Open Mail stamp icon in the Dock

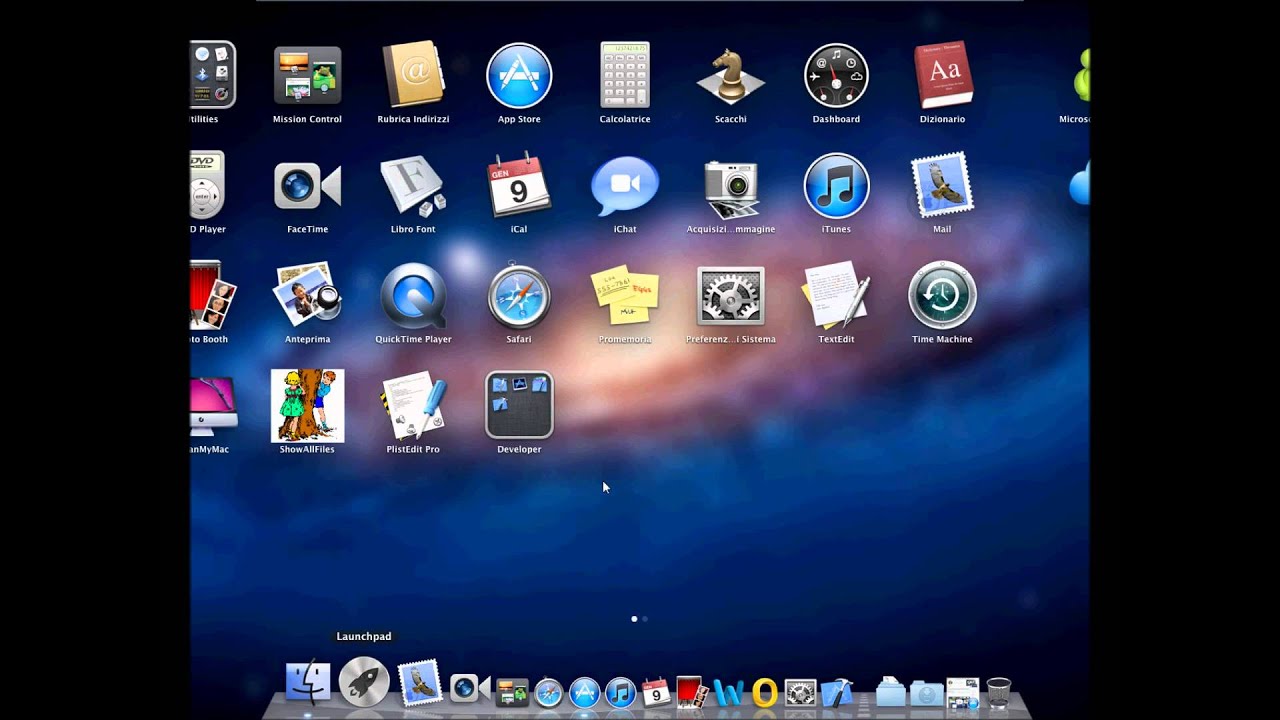click(420, 683)
